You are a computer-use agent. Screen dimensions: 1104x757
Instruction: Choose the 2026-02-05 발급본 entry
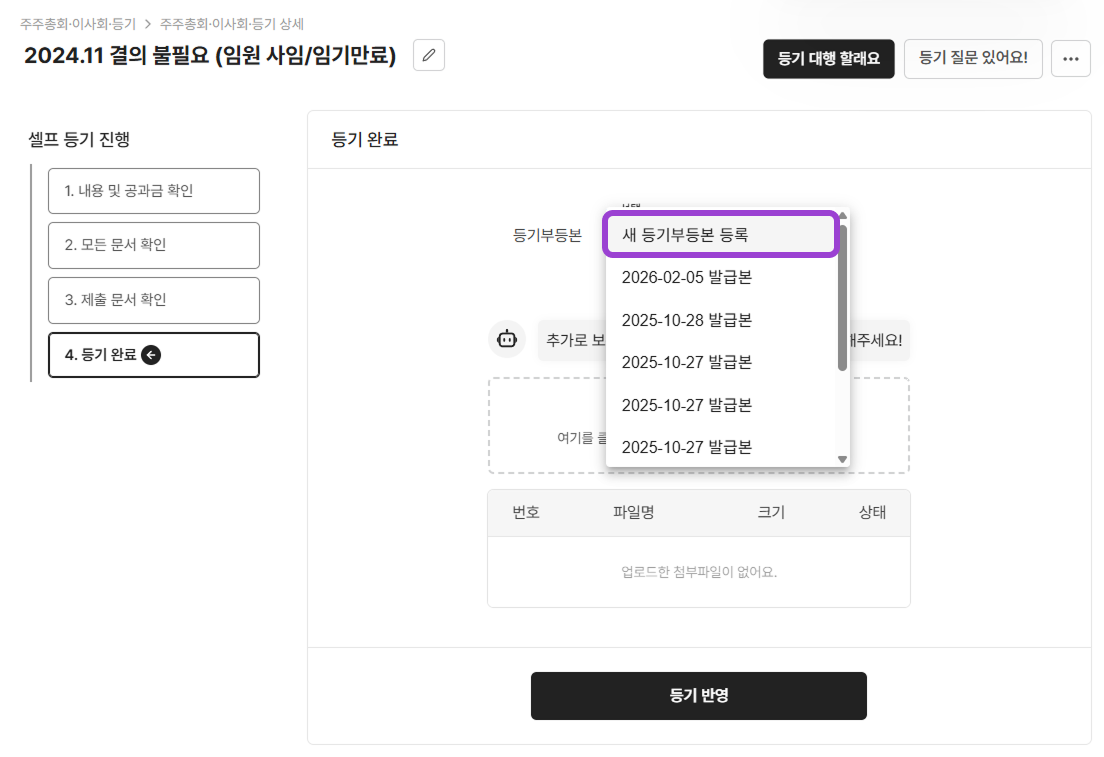[x=686, y=277]
